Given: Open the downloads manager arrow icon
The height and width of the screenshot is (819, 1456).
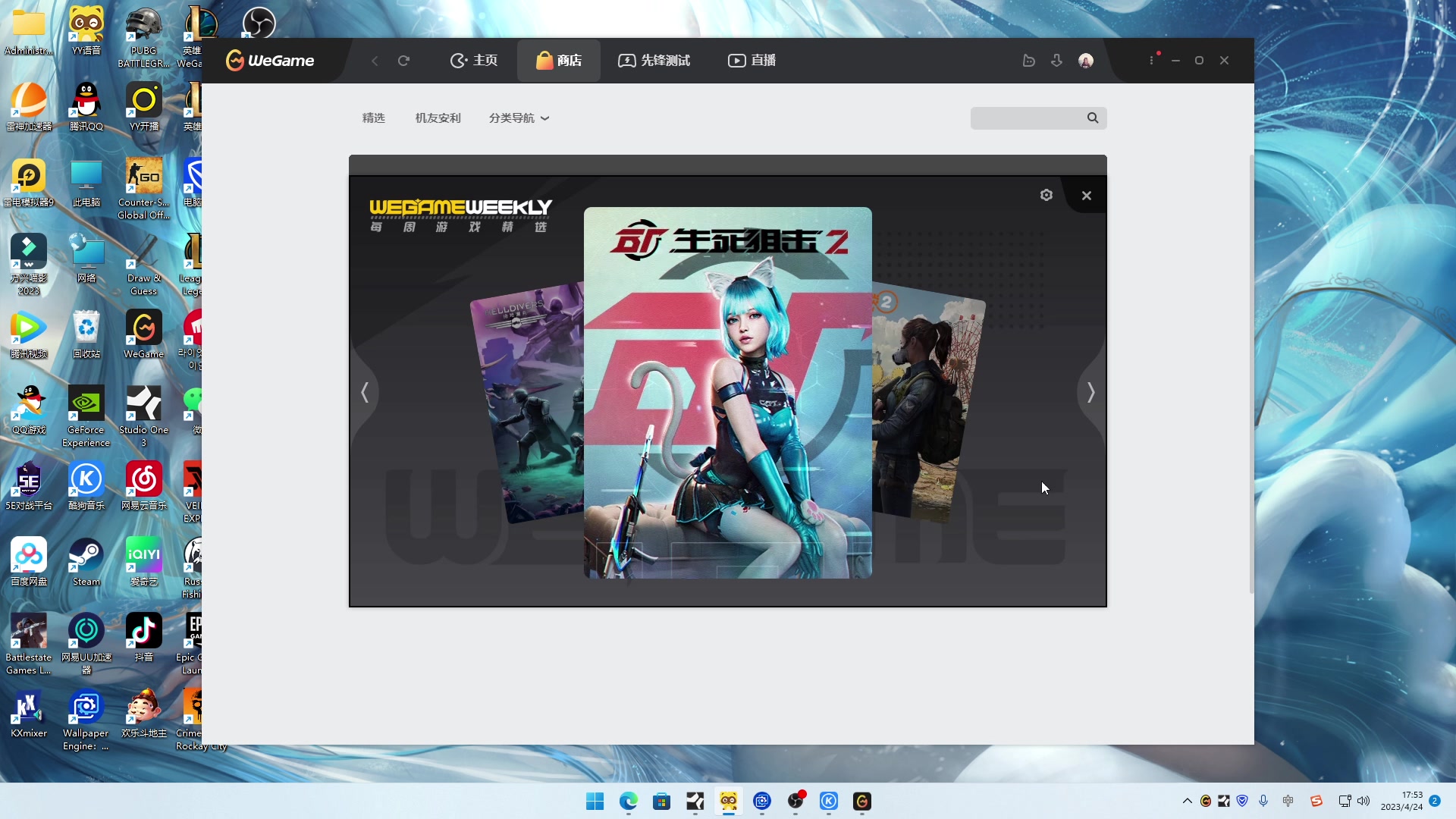Looking at the screenshot, I should [x=1056, y=61].
